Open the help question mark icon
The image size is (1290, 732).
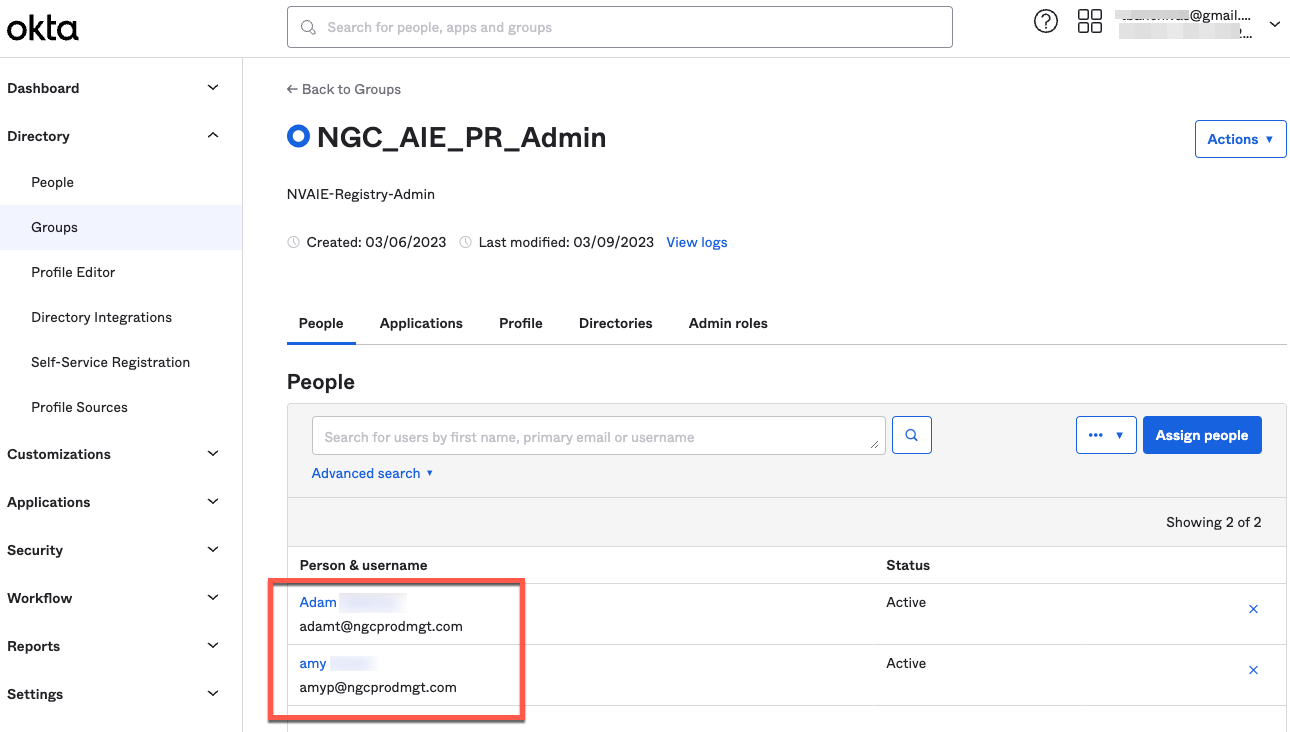click(x=1046, y=22)
